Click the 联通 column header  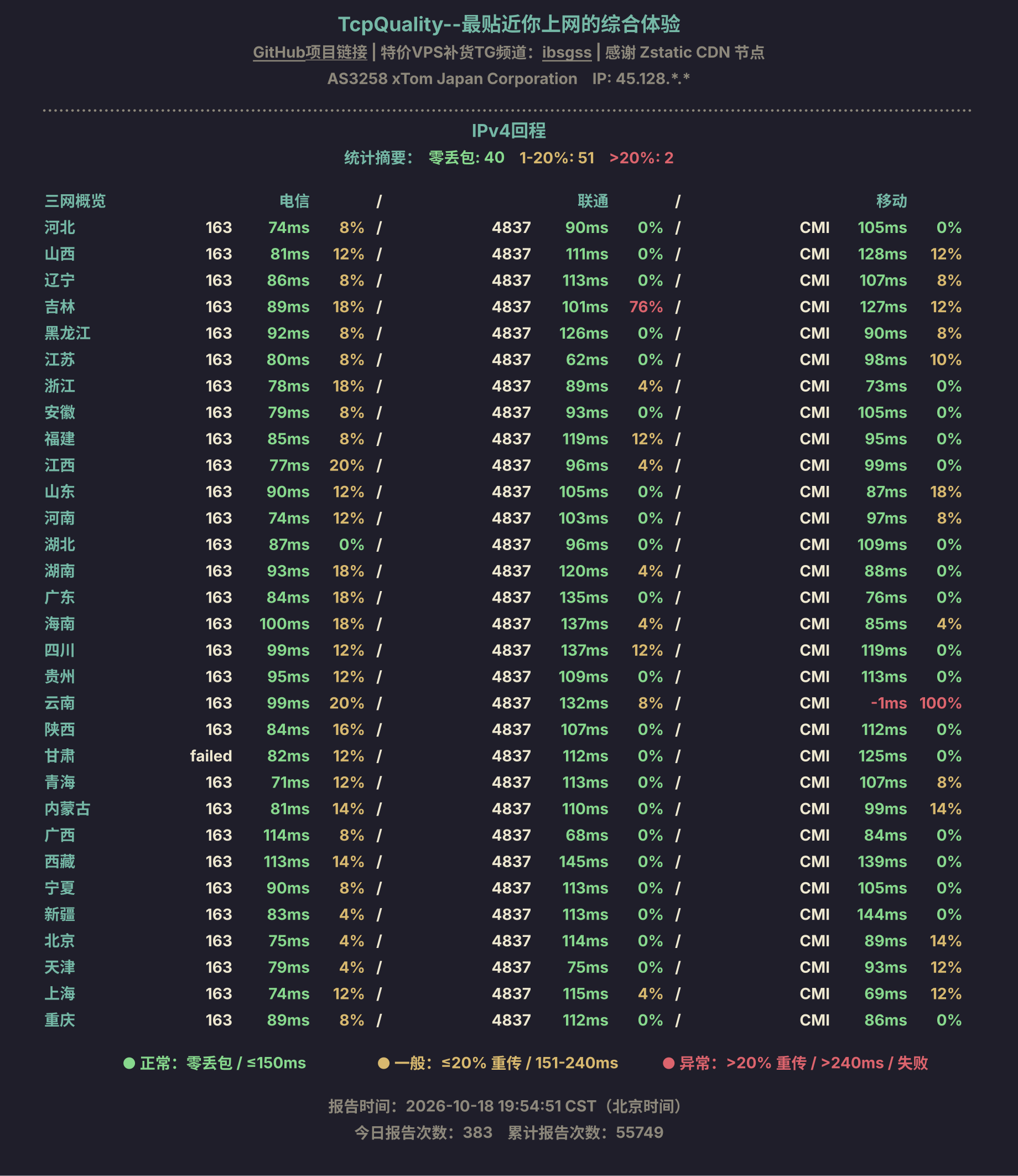coord(593,200)
